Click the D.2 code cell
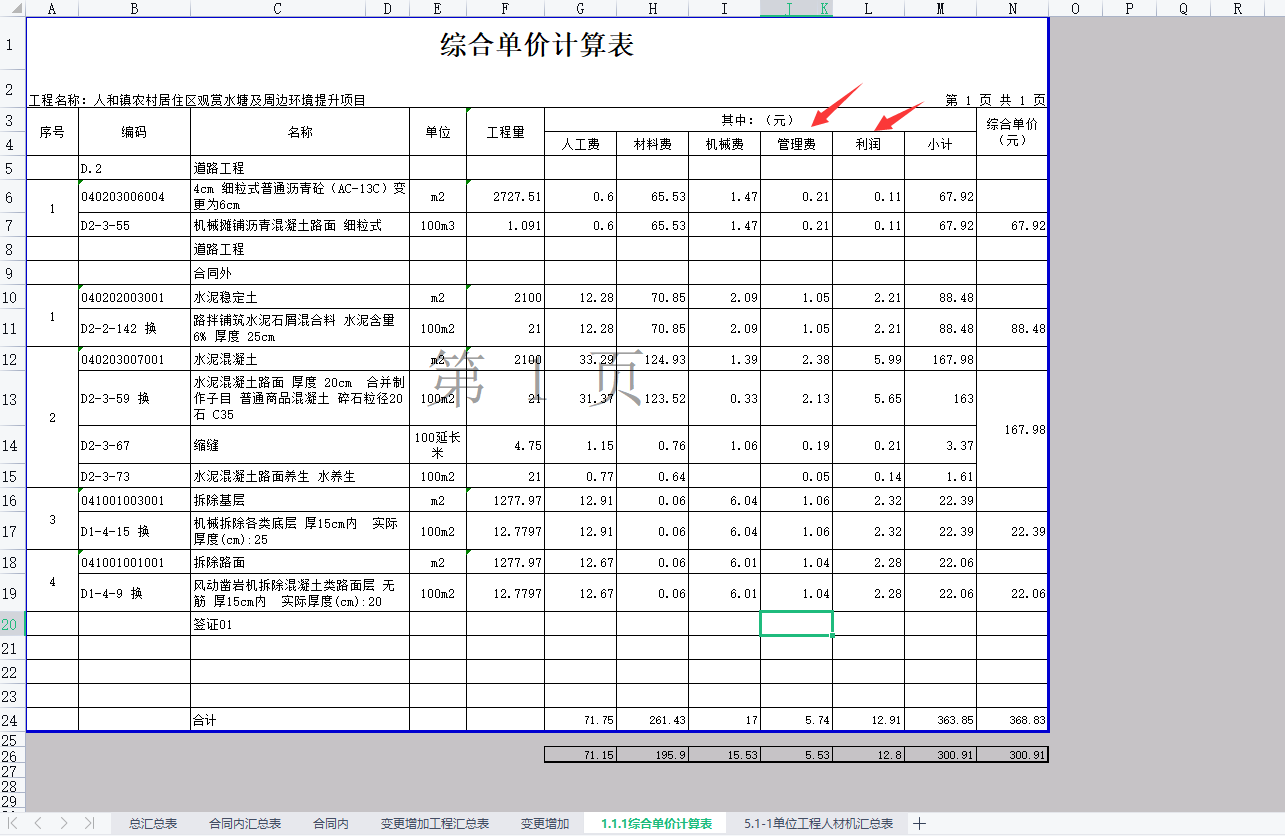The height and width of the screenshot is (836, 1285). click(x=134, y=168)
